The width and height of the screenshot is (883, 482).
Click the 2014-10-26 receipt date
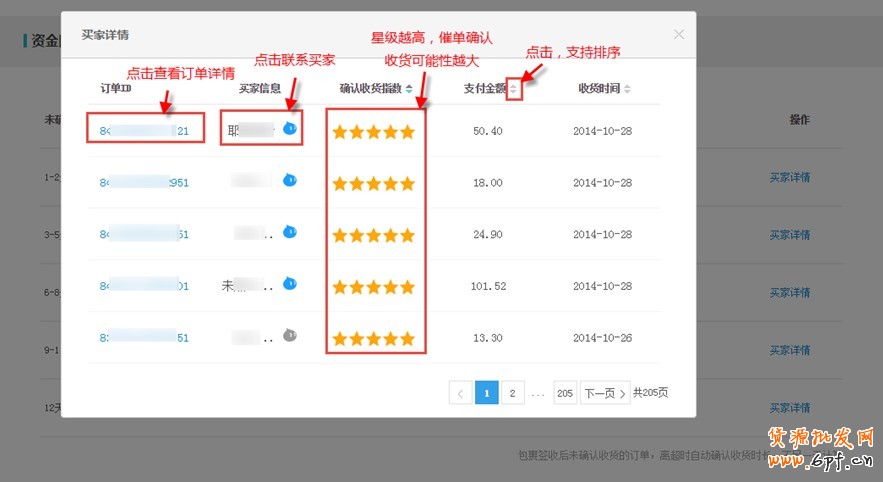point(603,338)
